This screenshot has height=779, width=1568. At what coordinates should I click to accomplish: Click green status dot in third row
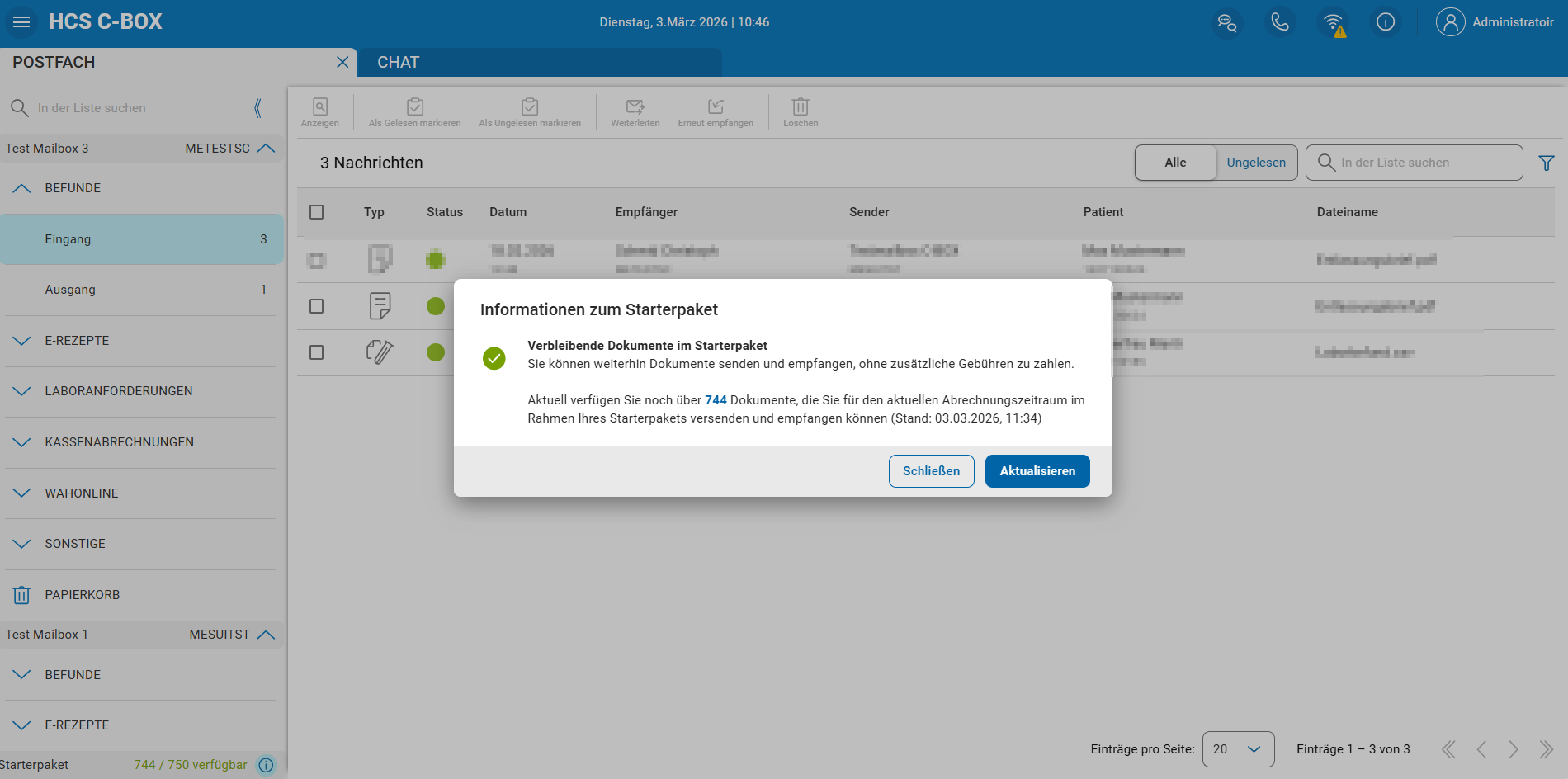[x=436, y=352]
